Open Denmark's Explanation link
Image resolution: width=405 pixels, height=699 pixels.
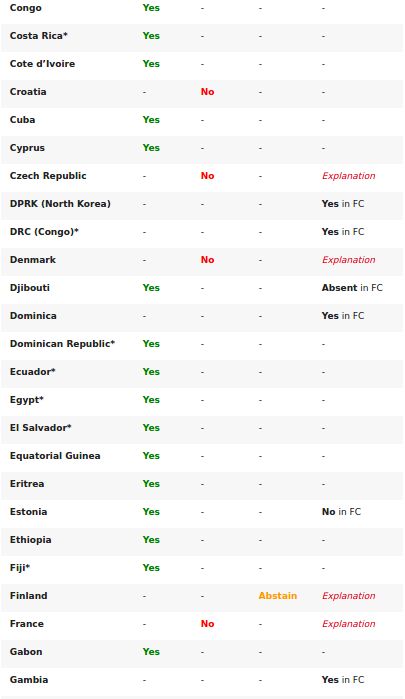click(348, 260)
